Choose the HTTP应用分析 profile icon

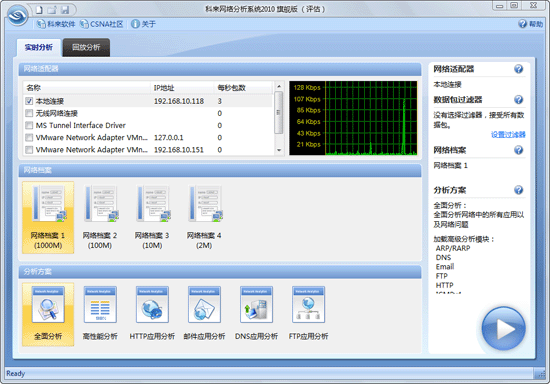(x=152, y=304)
